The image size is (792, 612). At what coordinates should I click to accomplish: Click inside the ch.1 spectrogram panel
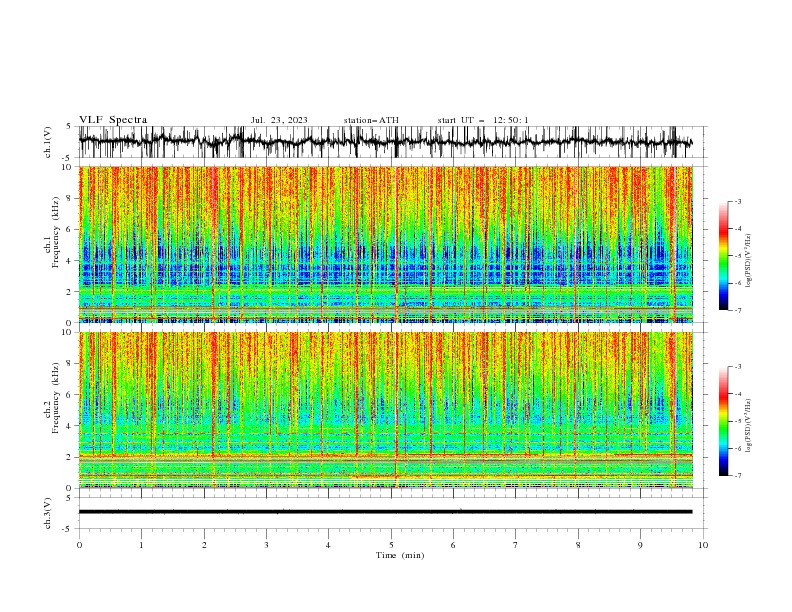pos(386,244)
